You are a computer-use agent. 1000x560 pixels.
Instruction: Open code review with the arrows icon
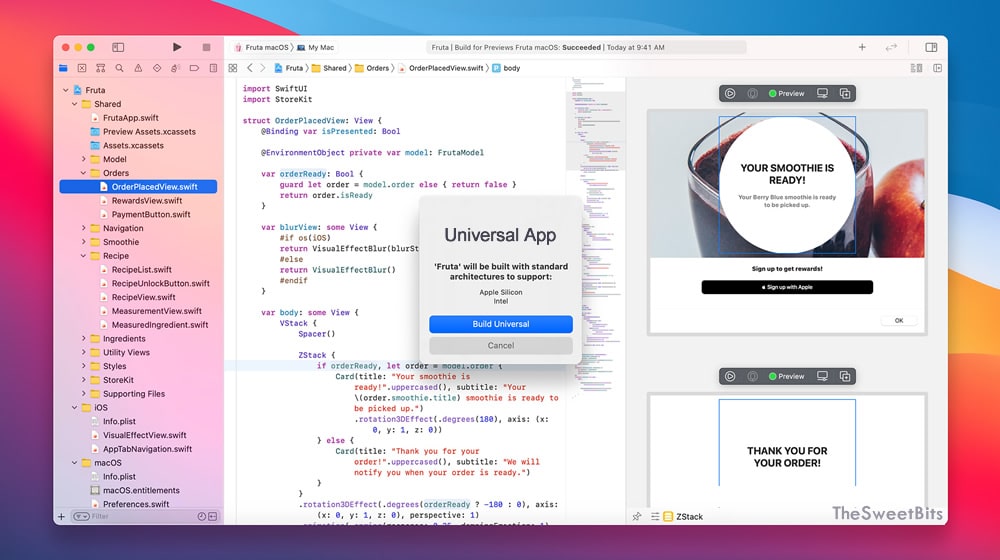pyautogui.click(x=891, y=47)
